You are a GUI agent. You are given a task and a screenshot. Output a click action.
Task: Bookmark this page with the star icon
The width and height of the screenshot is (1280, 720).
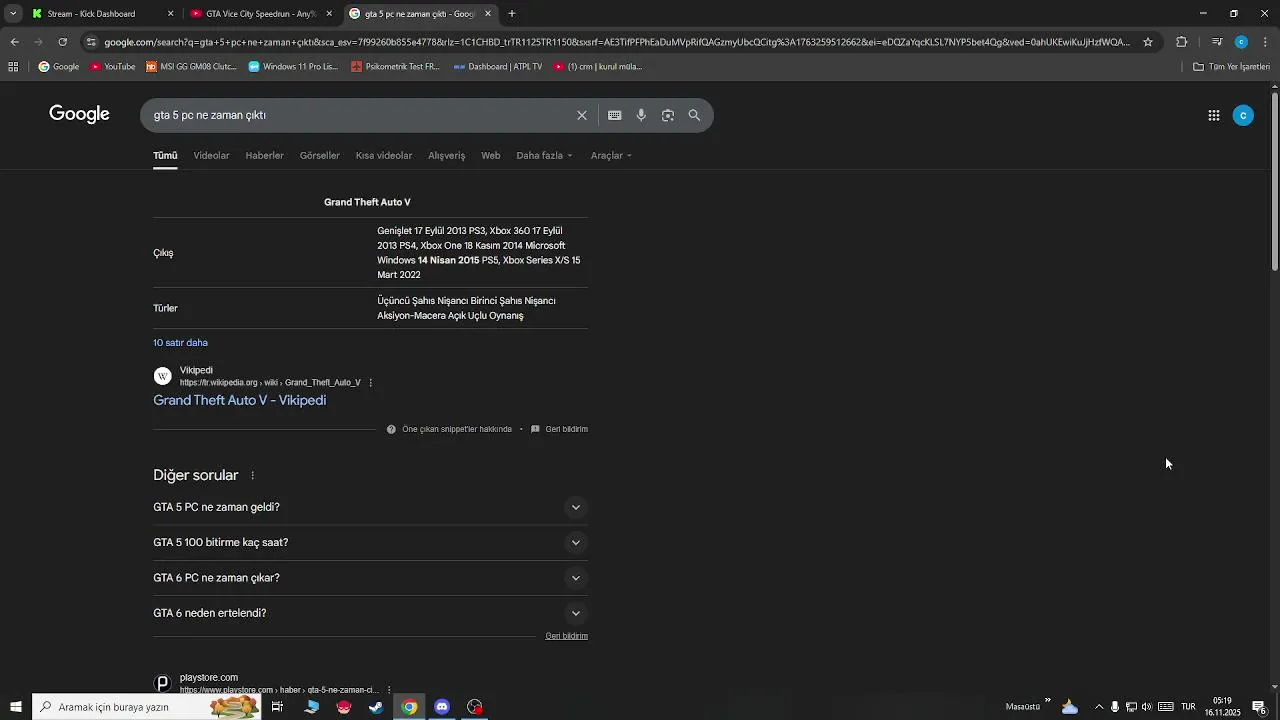click(x=1148, y=42)
